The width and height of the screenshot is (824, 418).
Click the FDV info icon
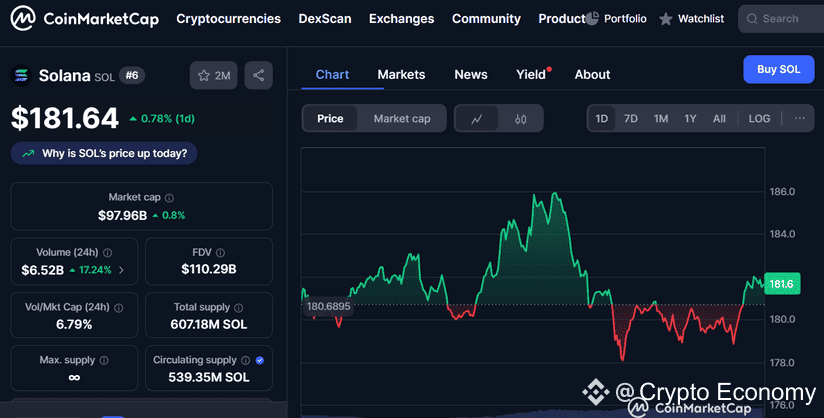coord(220,253)
